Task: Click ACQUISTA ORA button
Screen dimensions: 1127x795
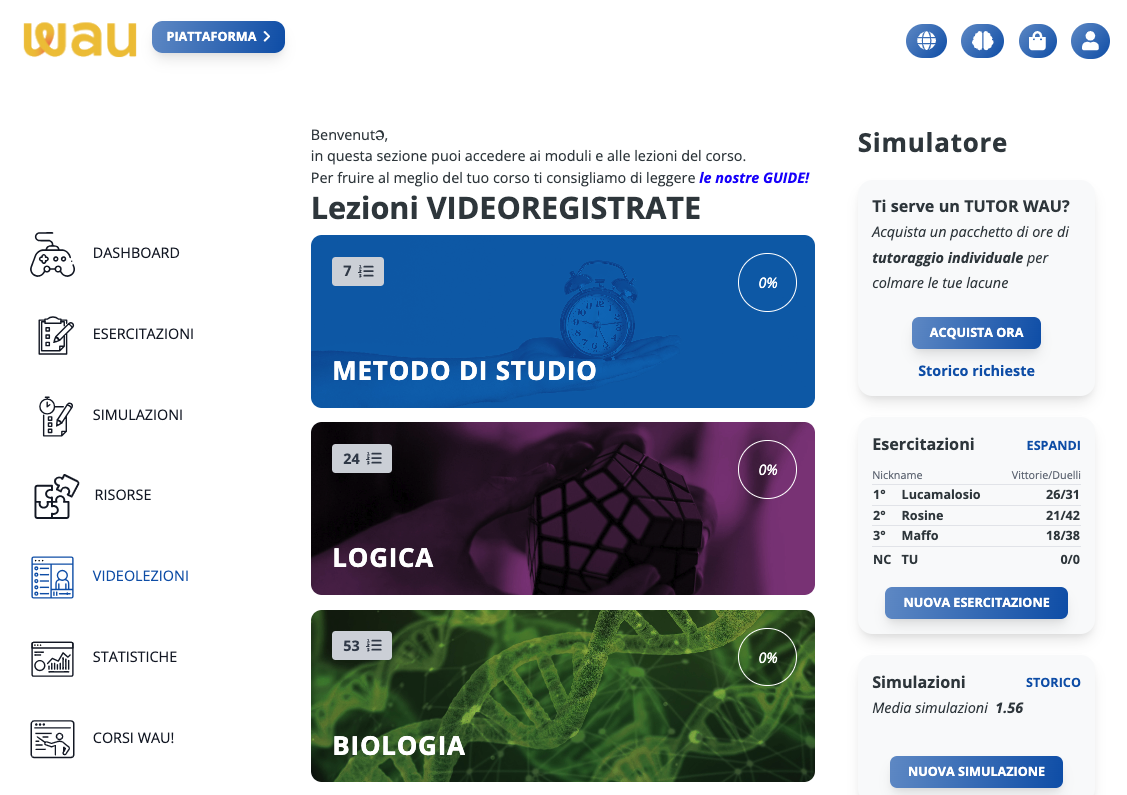Action: point(976,333)
